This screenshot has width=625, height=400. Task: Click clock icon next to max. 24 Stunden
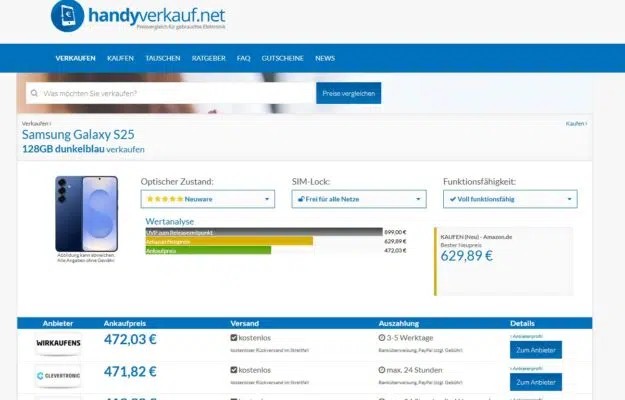tap(382, 370)
